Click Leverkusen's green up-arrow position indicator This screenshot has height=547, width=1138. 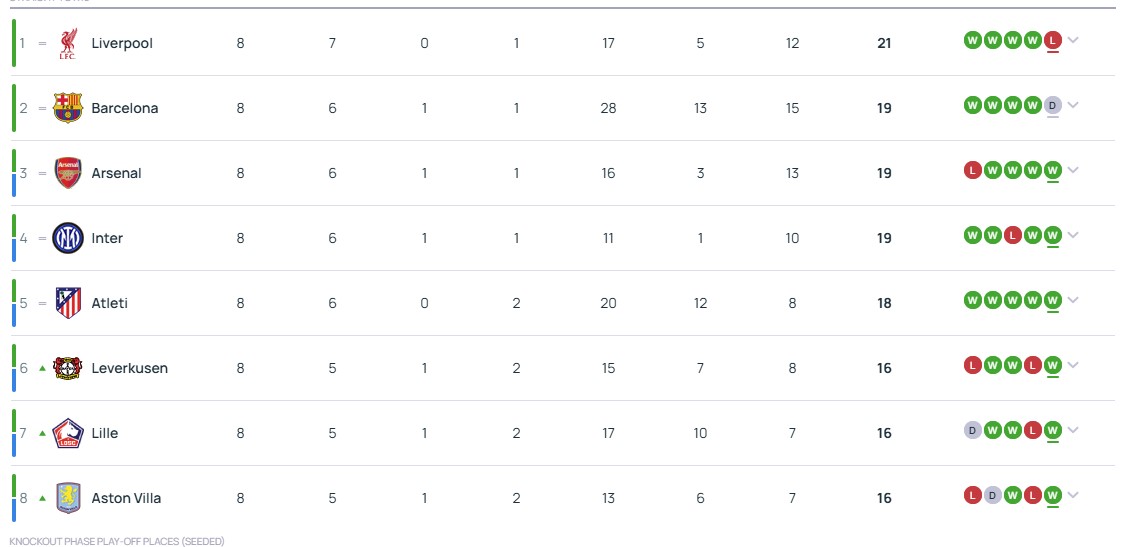click(42, 368)
